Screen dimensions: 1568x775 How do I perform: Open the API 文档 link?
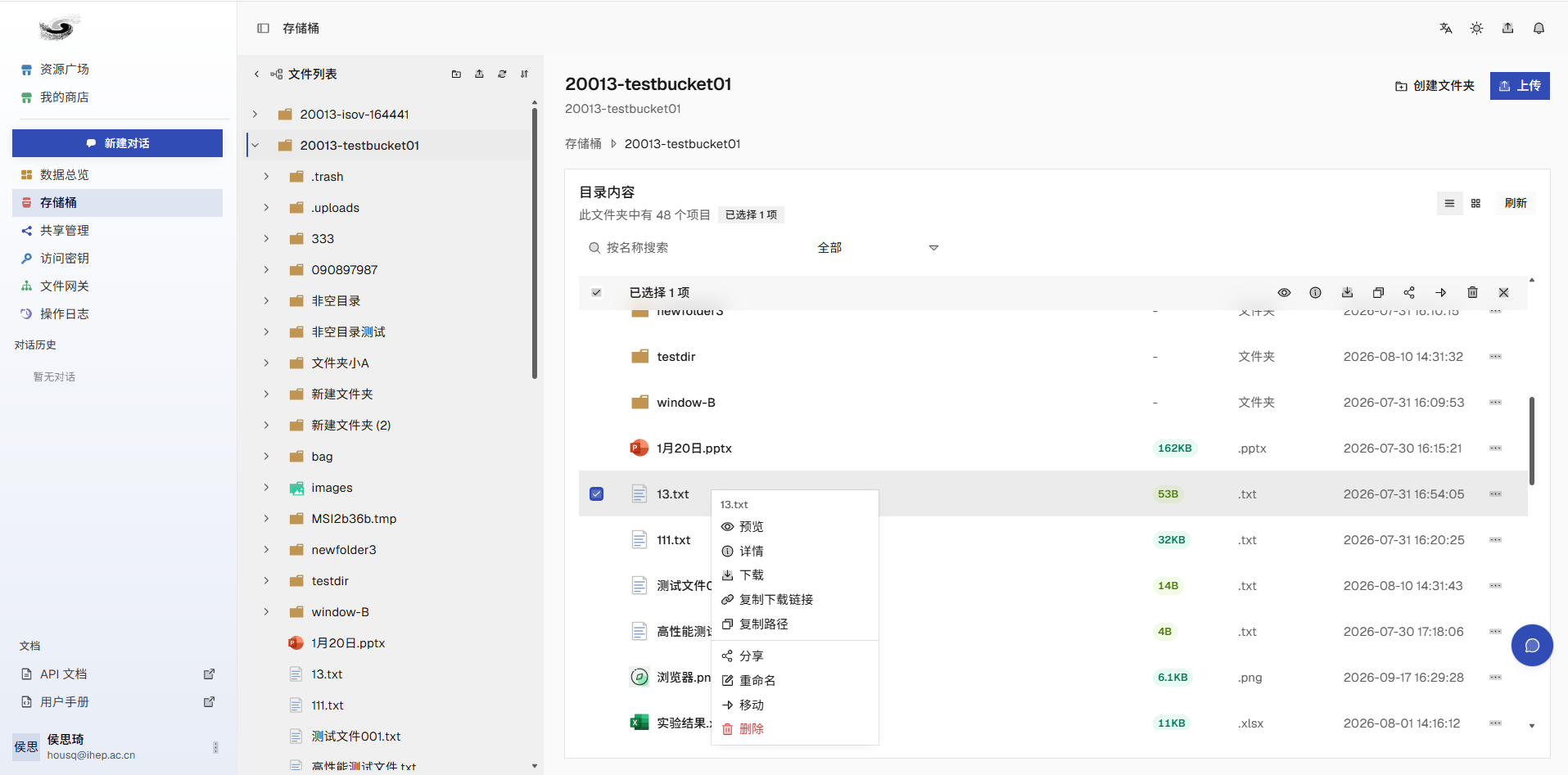point(117,674)
